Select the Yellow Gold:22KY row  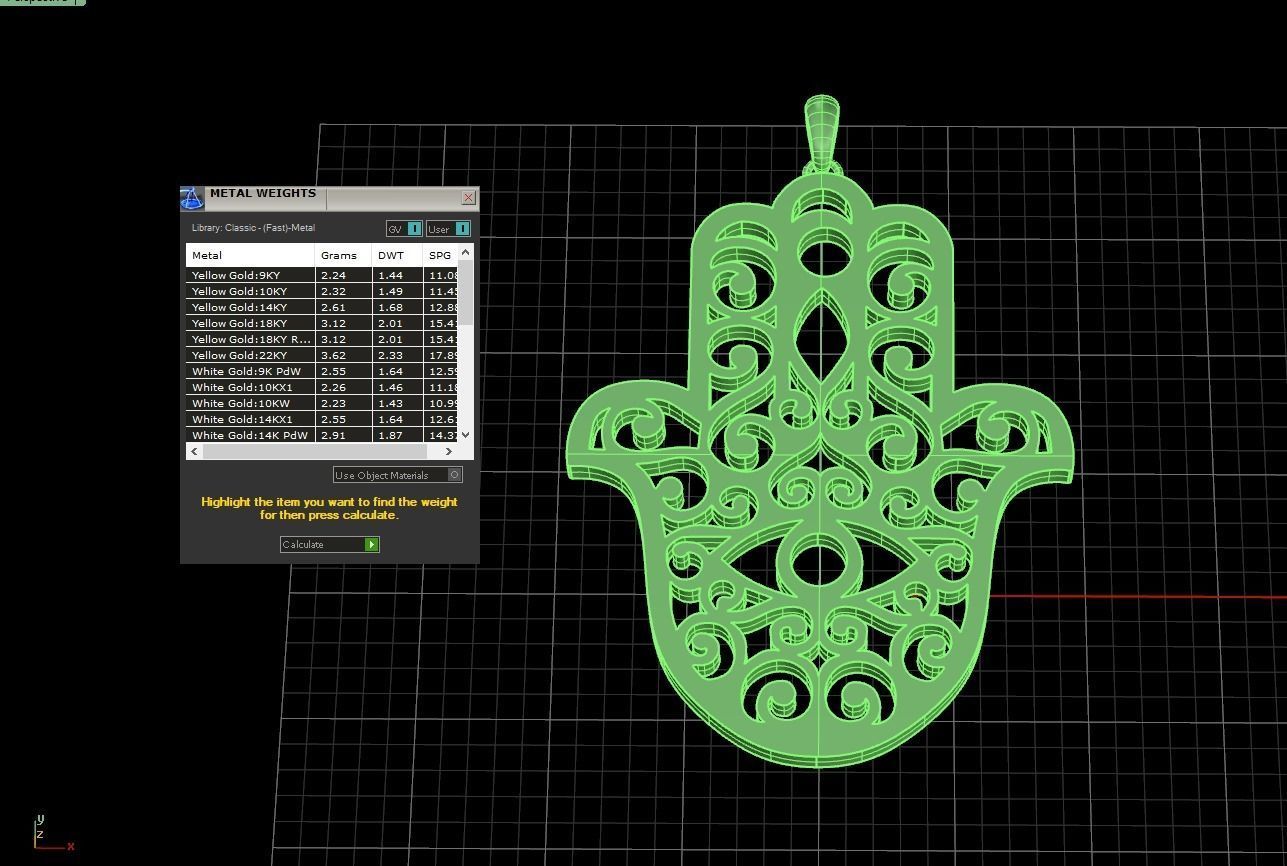click(322, 355)
